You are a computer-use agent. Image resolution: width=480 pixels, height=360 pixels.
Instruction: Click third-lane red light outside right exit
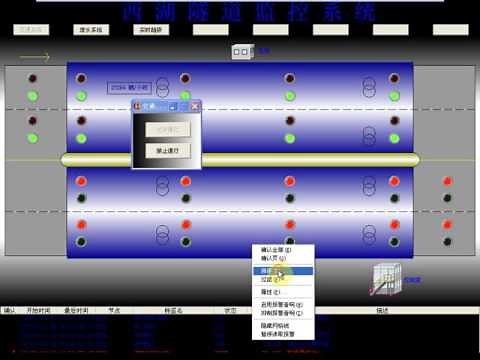click(447, 181)
